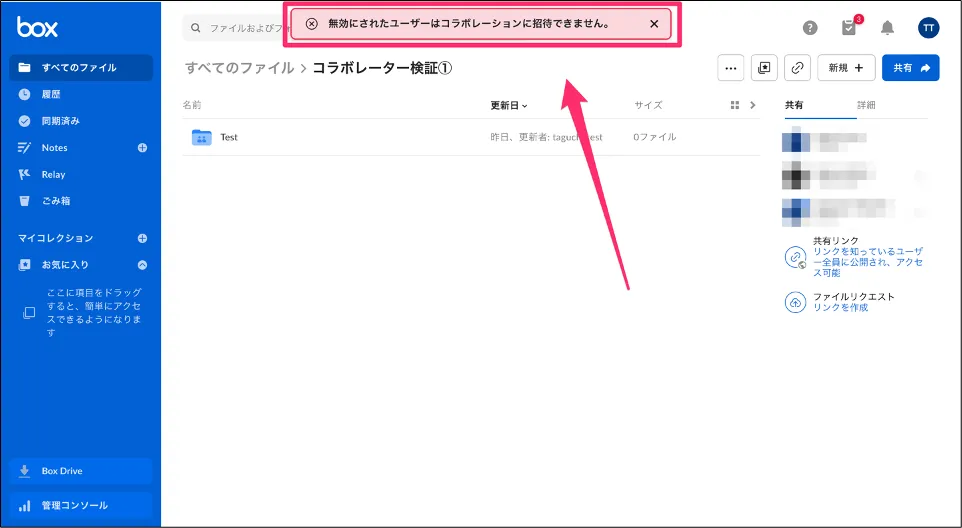Go to 履歴 in the sidebar
The image size is (962, 528).
tap(51, 94)
